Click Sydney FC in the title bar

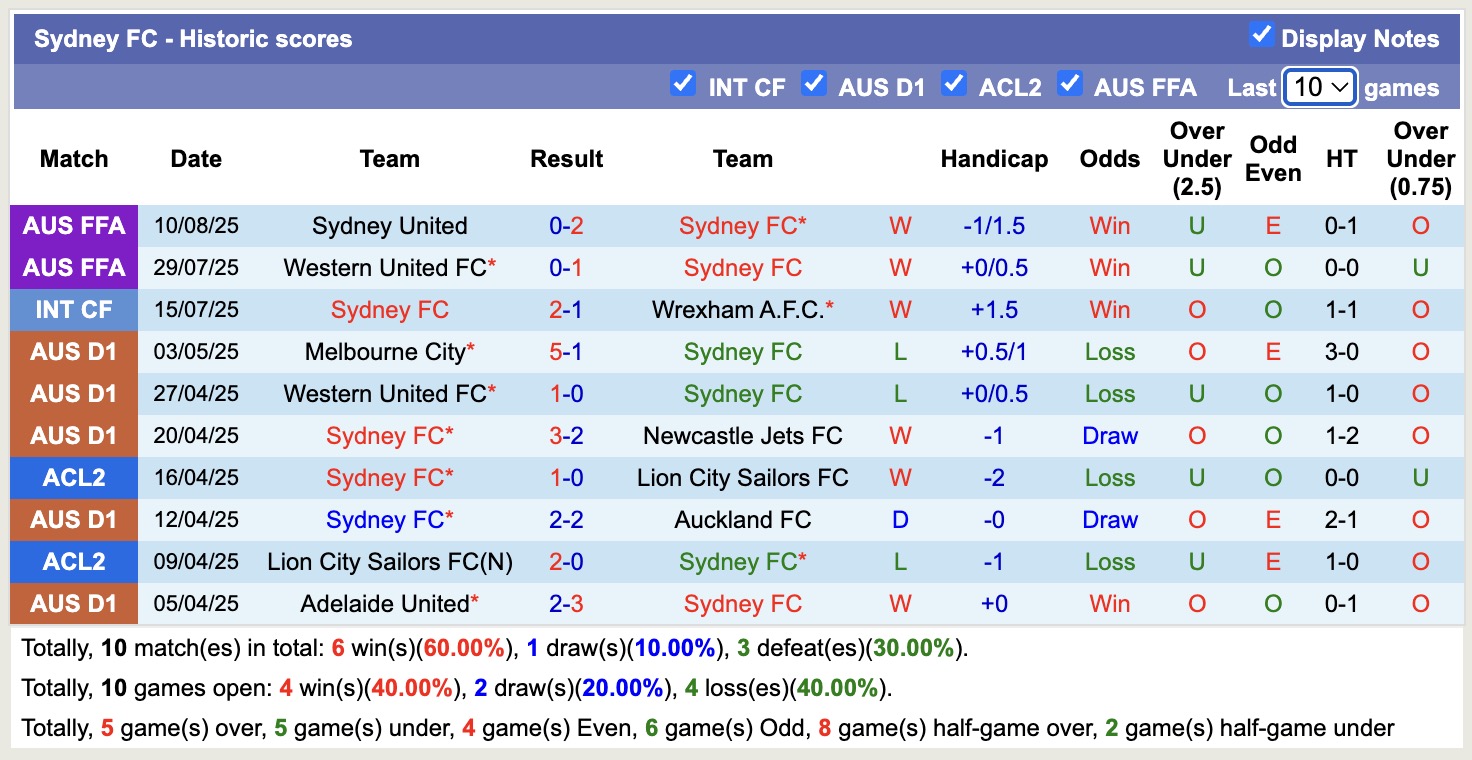click(96, 38)
